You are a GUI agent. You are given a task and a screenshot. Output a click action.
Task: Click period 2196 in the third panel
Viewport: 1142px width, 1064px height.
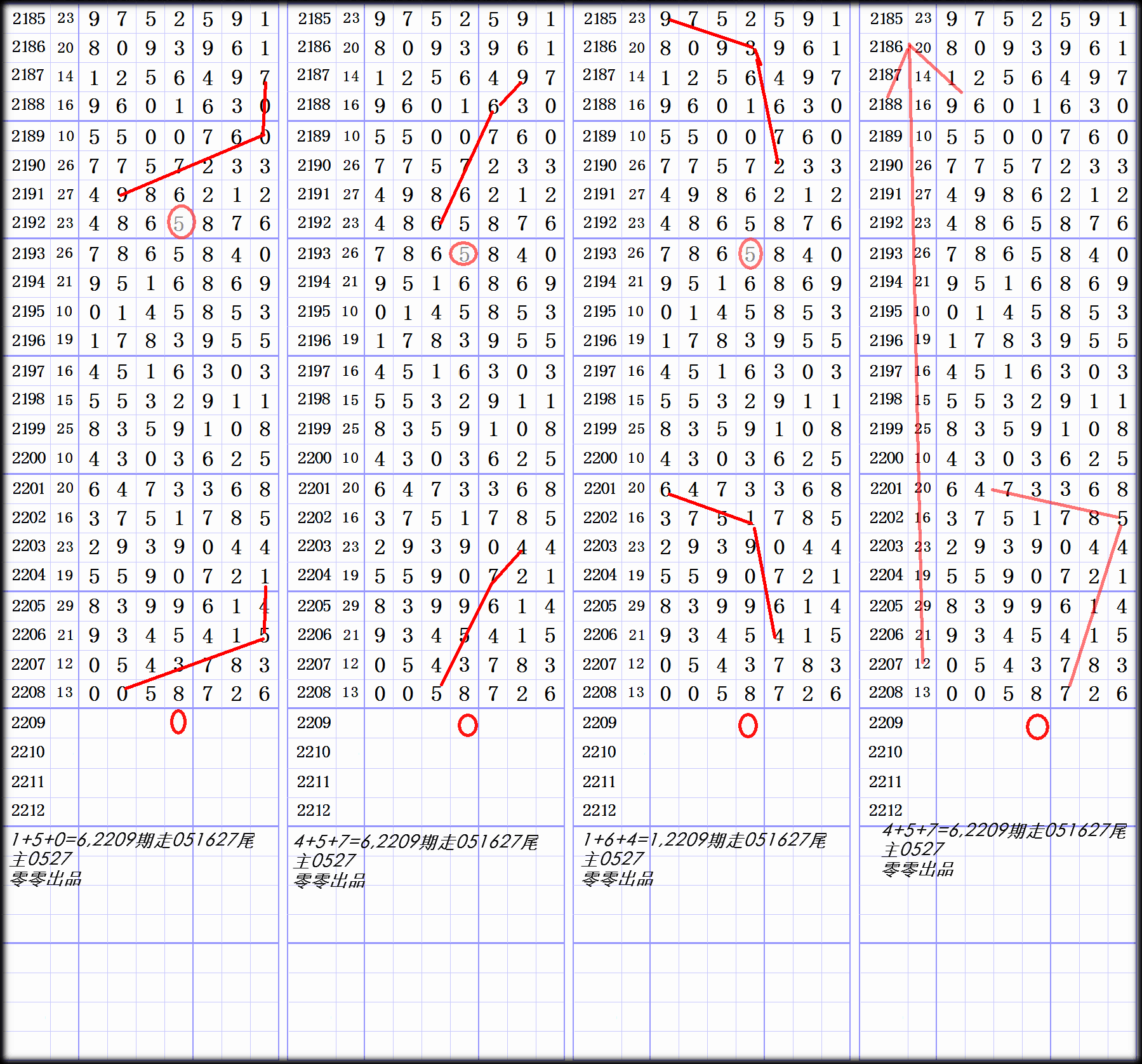pos(601,340)
